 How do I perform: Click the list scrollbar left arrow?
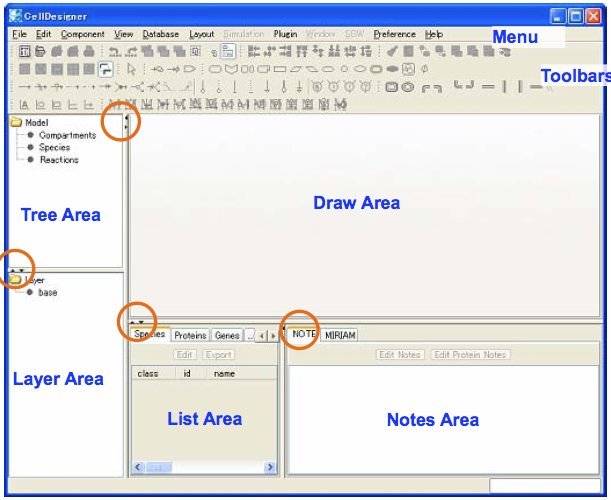[x=138, y=467]
